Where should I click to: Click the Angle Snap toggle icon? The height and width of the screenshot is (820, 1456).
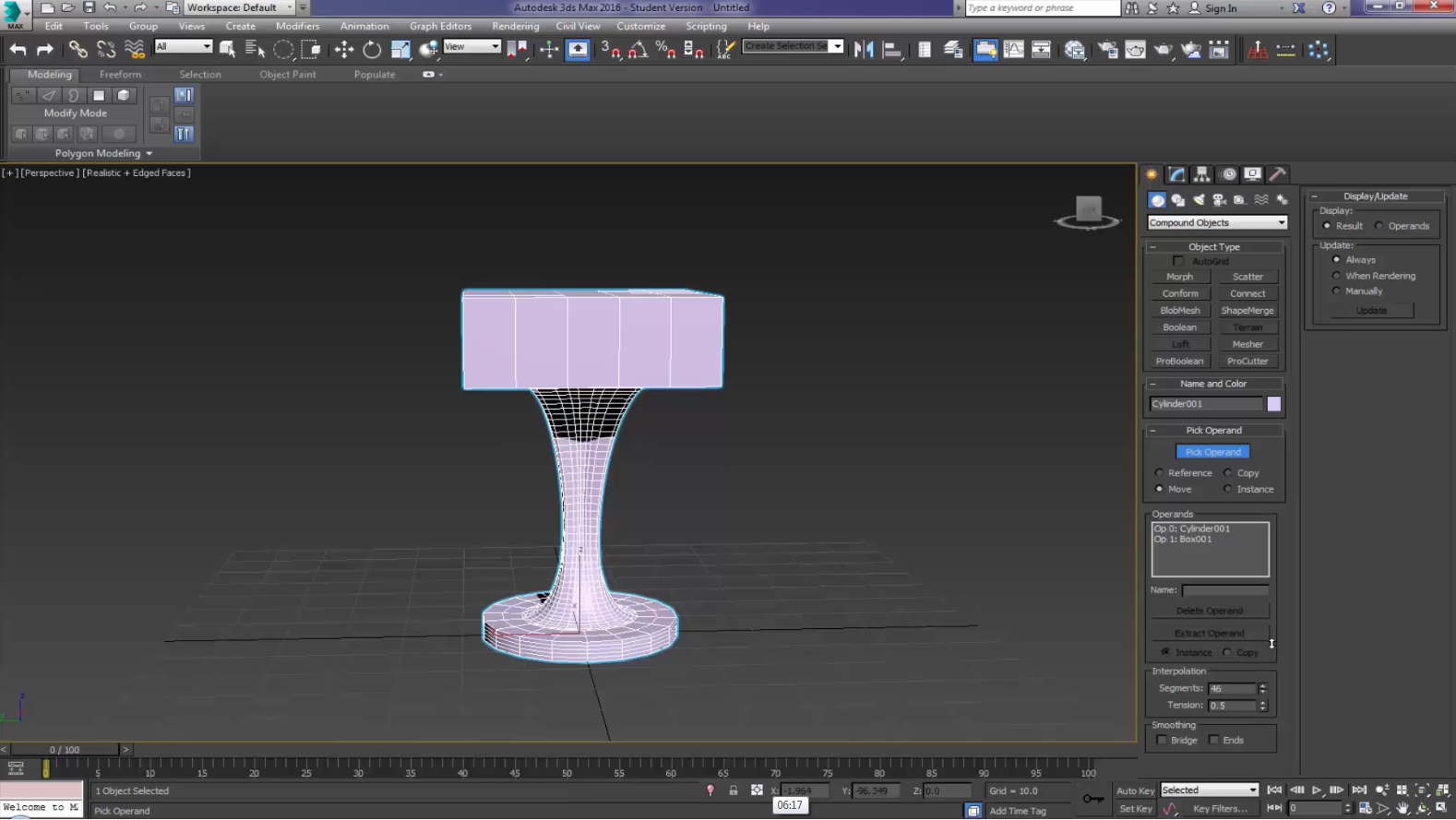pos(638,50)
